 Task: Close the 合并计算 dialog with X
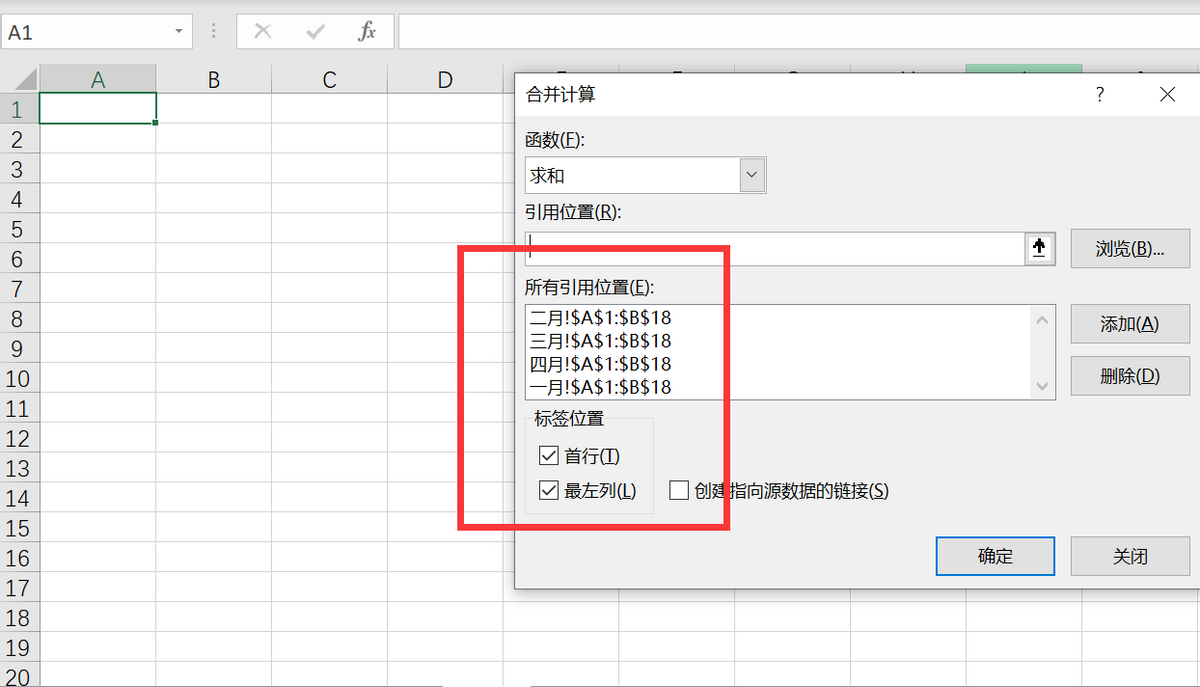pyautogui.click(x=1167, y=95)
